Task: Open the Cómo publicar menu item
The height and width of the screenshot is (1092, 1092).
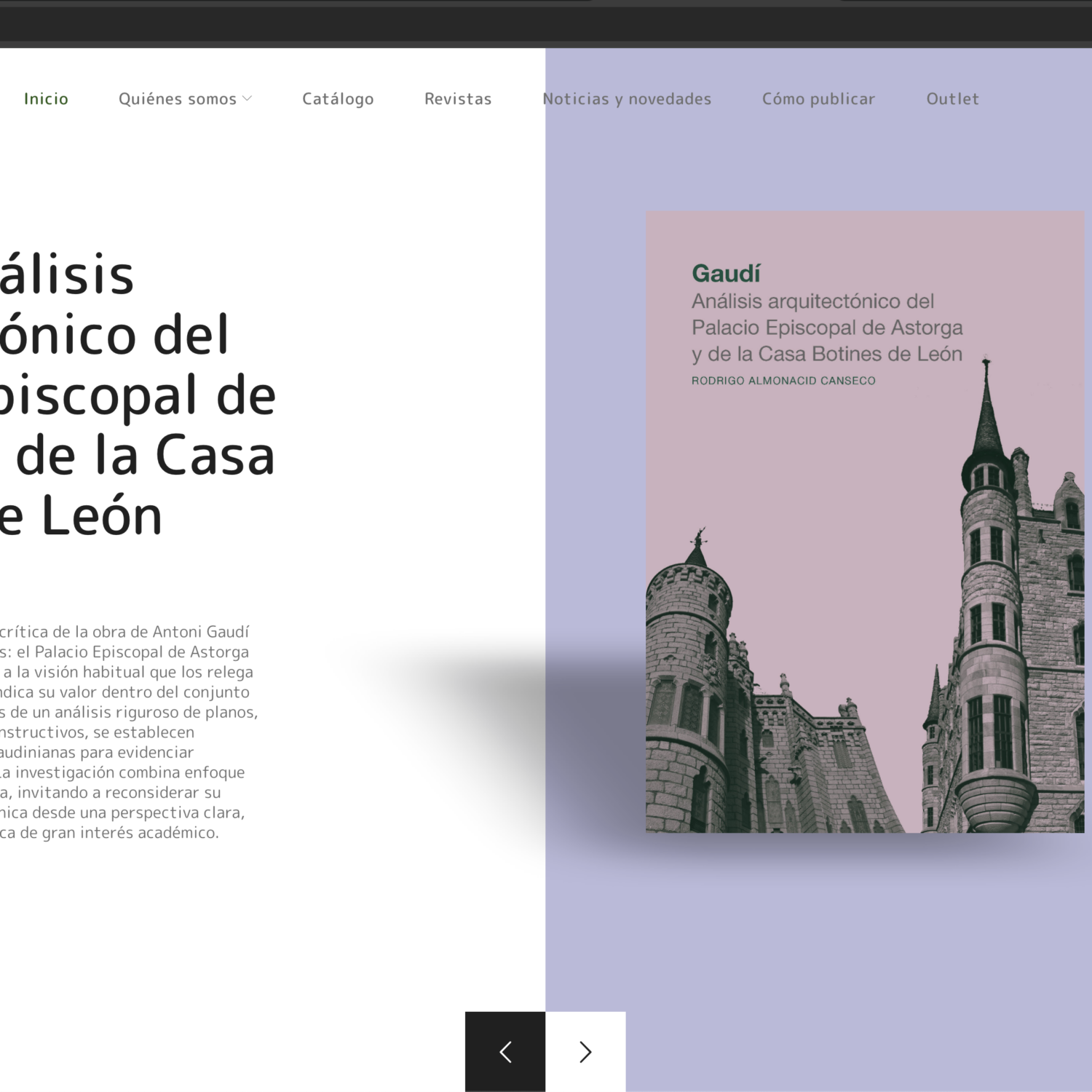Action: [818, 98]
